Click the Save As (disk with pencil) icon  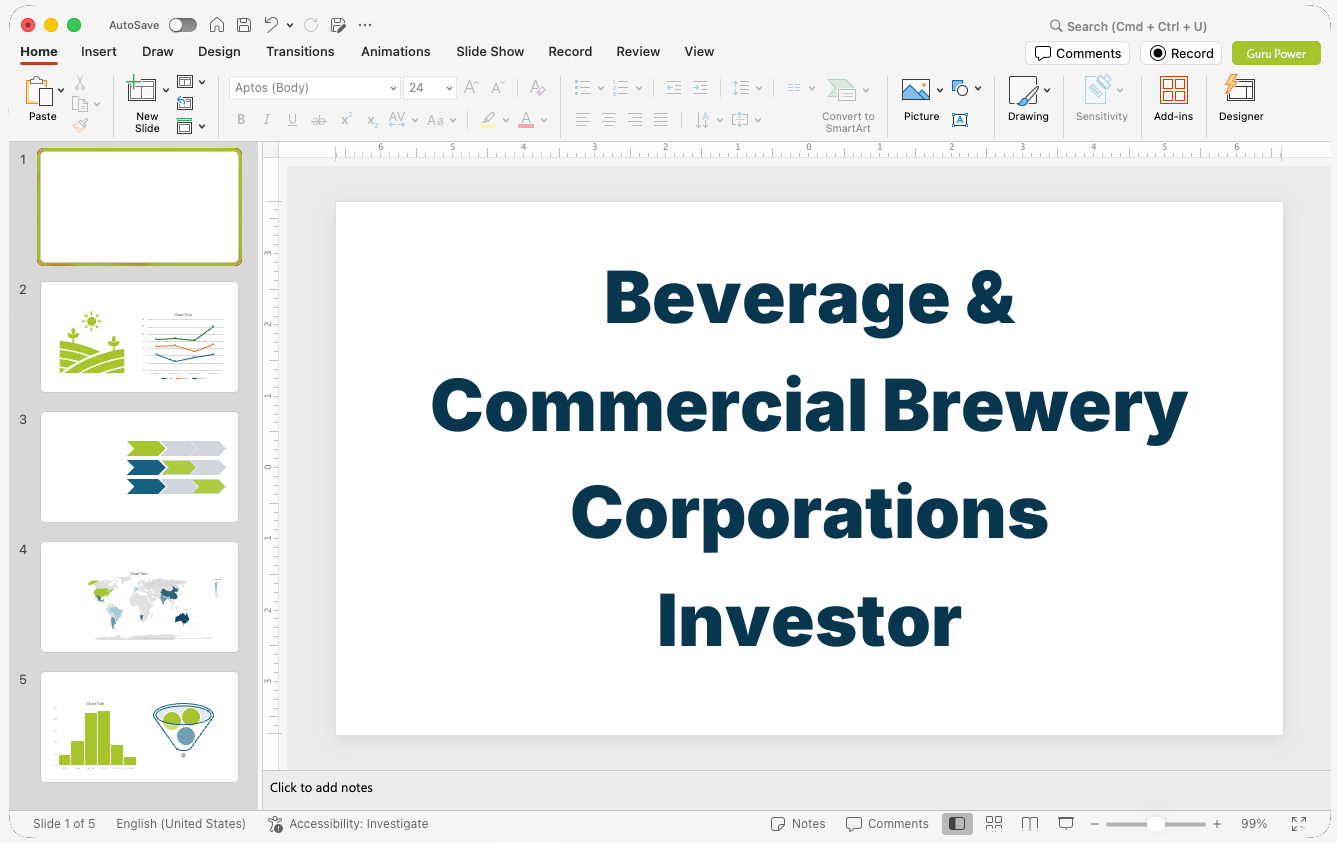point(338,25)
